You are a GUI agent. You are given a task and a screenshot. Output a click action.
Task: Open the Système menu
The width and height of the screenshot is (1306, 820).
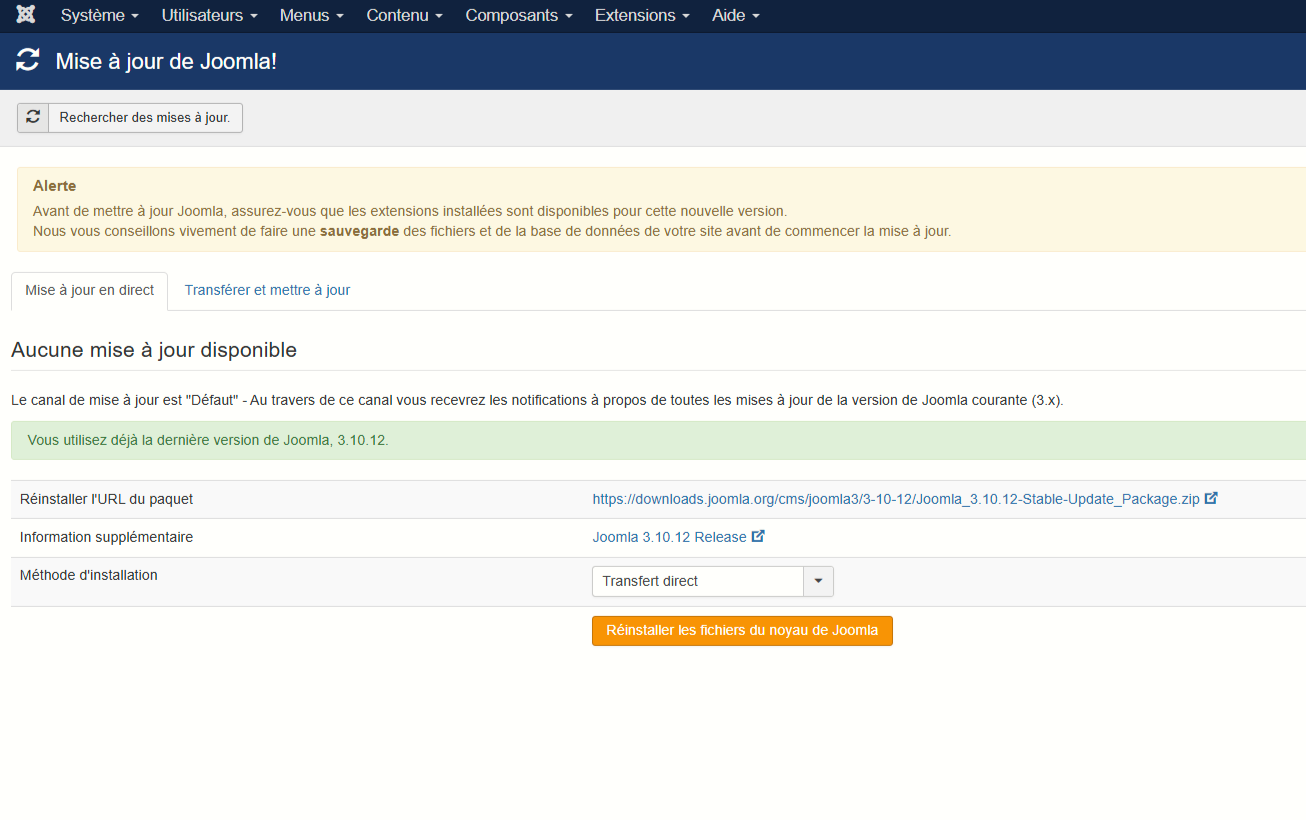(x=99, y=16)
